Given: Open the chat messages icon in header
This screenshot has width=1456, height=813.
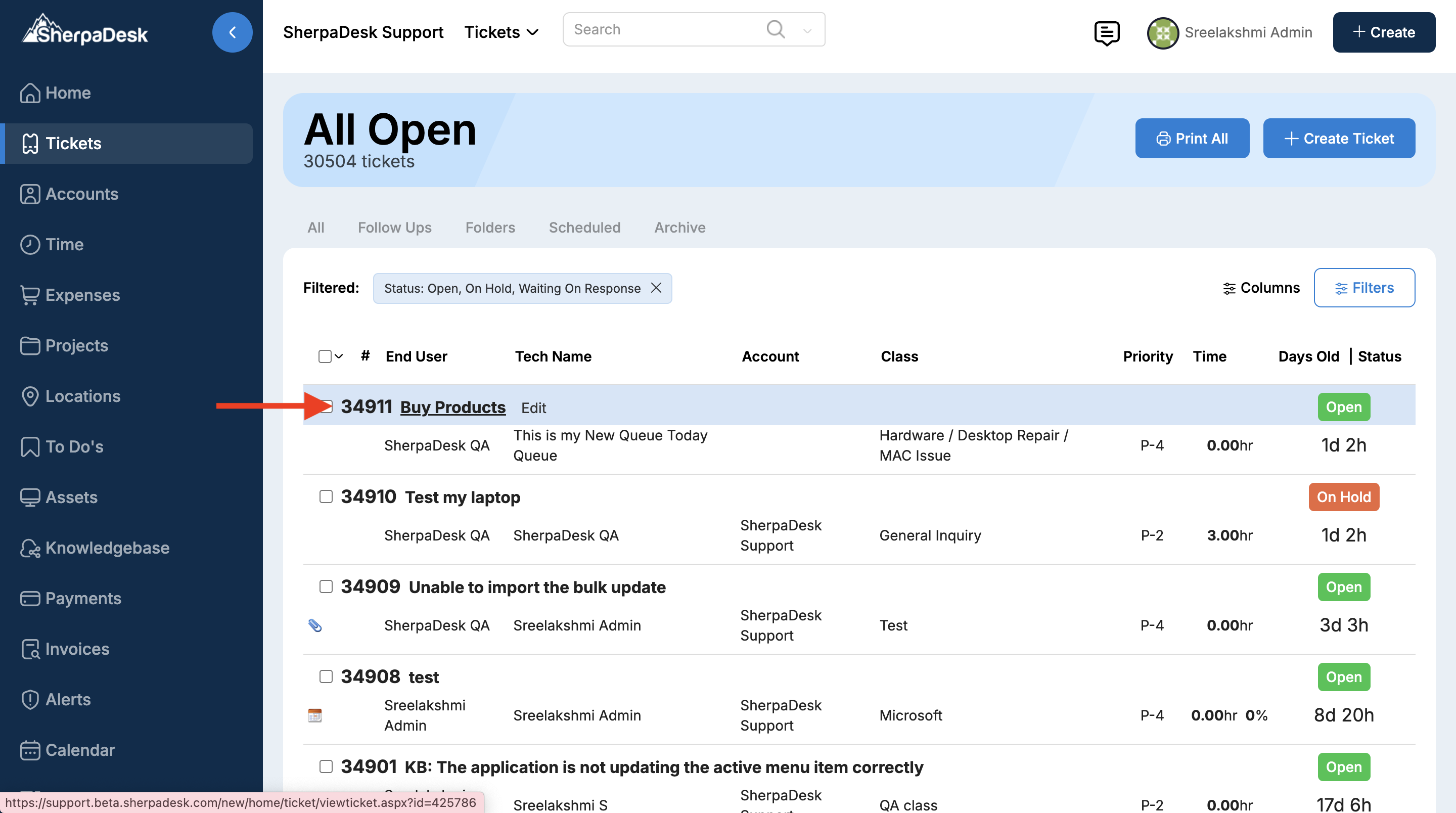Looking at the screenshot, I should 1106,33.
